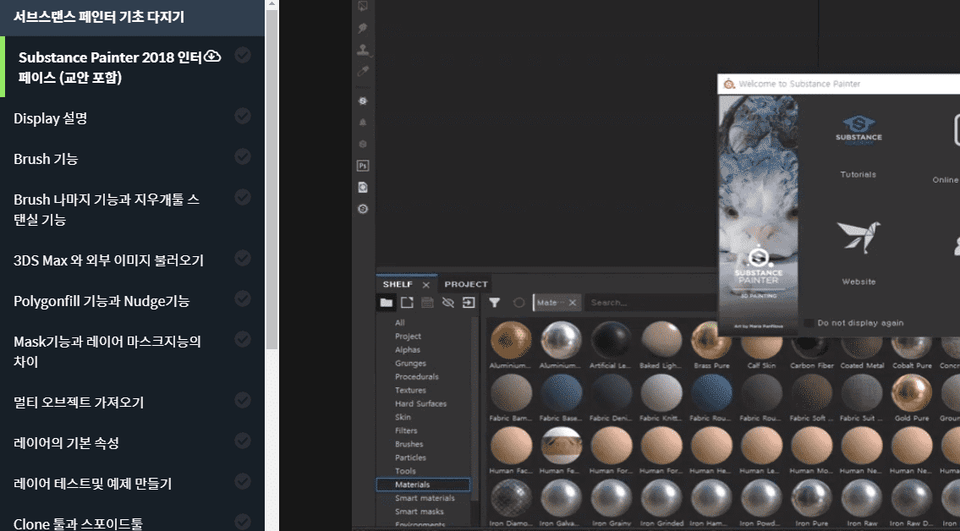This screenshot has width=960, height=531.
Task: Select 'Smart materials' in shelf category list
Action: click(x=424, y=497)
